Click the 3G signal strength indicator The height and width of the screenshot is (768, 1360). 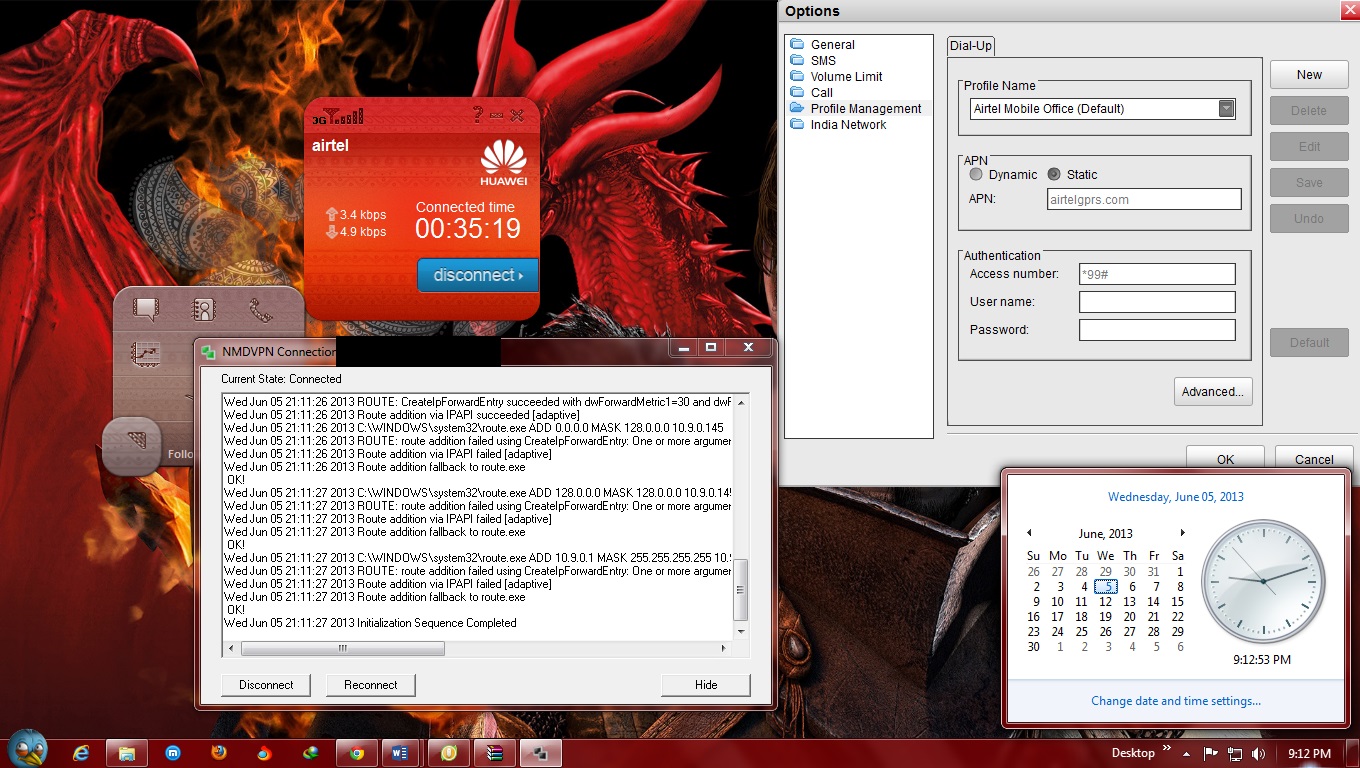click(x=336, y=116)
